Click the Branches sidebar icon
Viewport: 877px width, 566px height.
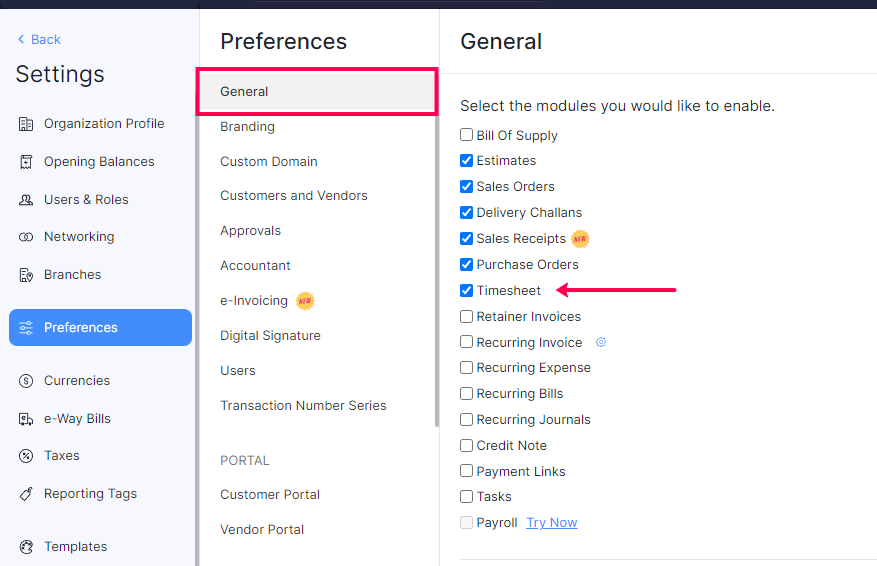pos(26,275)
